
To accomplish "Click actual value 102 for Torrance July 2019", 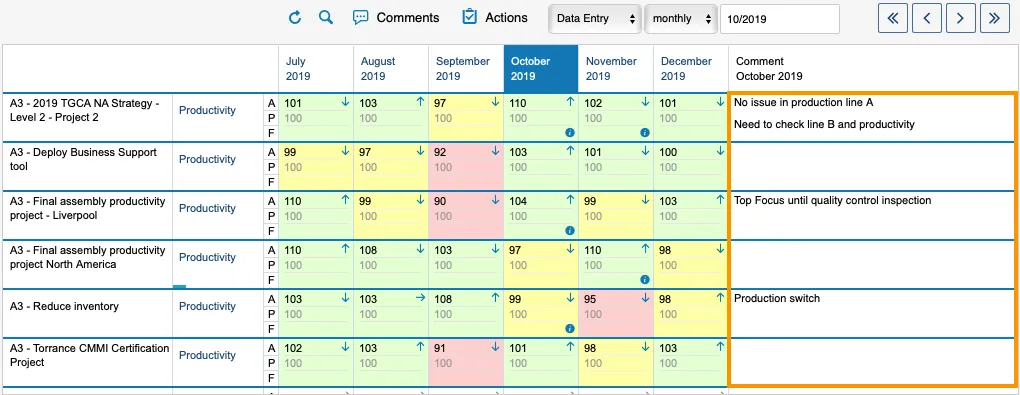I will (x=293, y=348).
